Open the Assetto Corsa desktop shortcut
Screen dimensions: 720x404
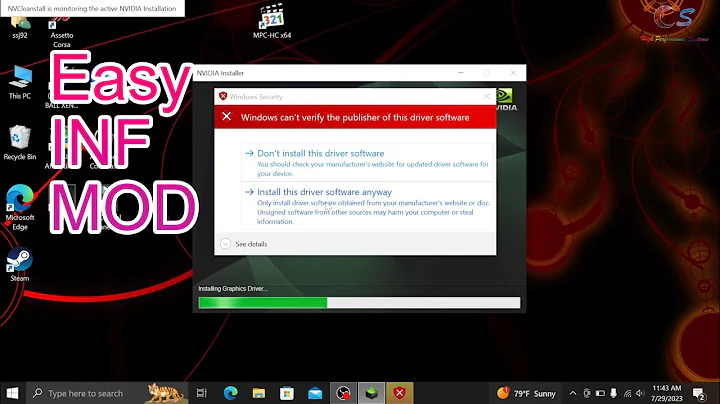62,28
